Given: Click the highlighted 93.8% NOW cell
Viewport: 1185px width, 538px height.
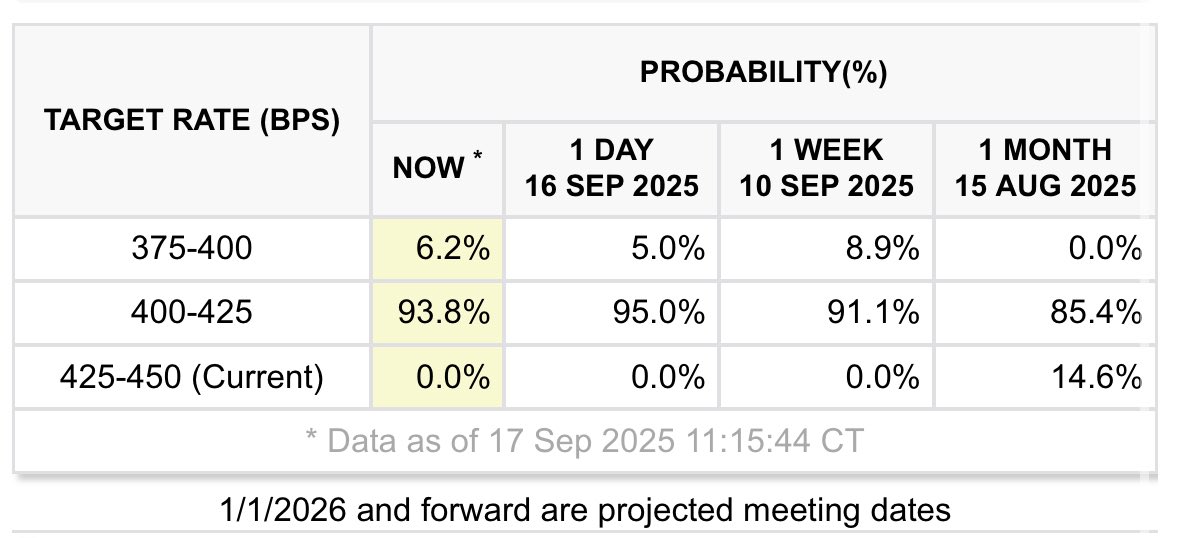Looking at the screenshot, I should coord(438,312).
